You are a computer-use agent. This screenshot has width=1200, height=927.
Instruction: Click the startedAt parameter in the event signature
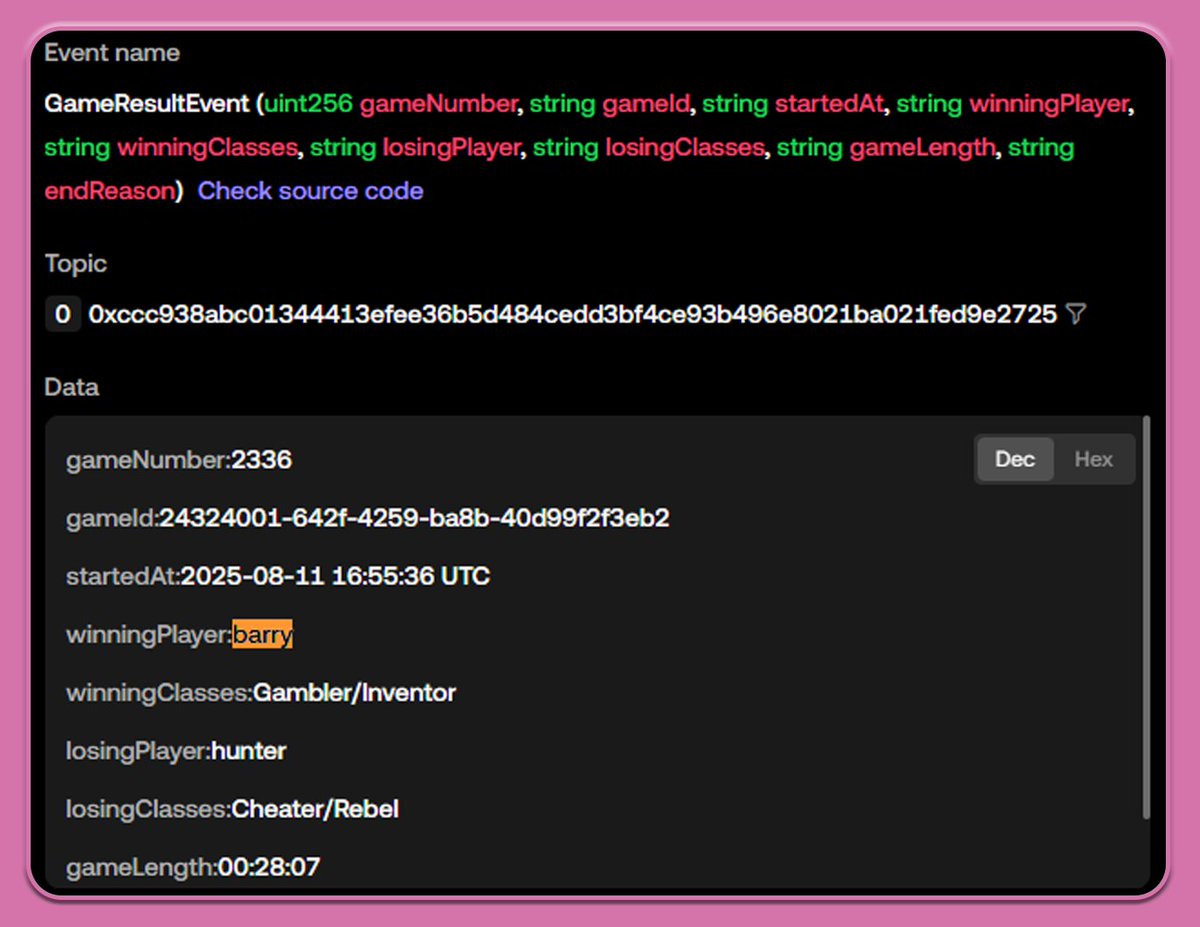click(829, 104)
